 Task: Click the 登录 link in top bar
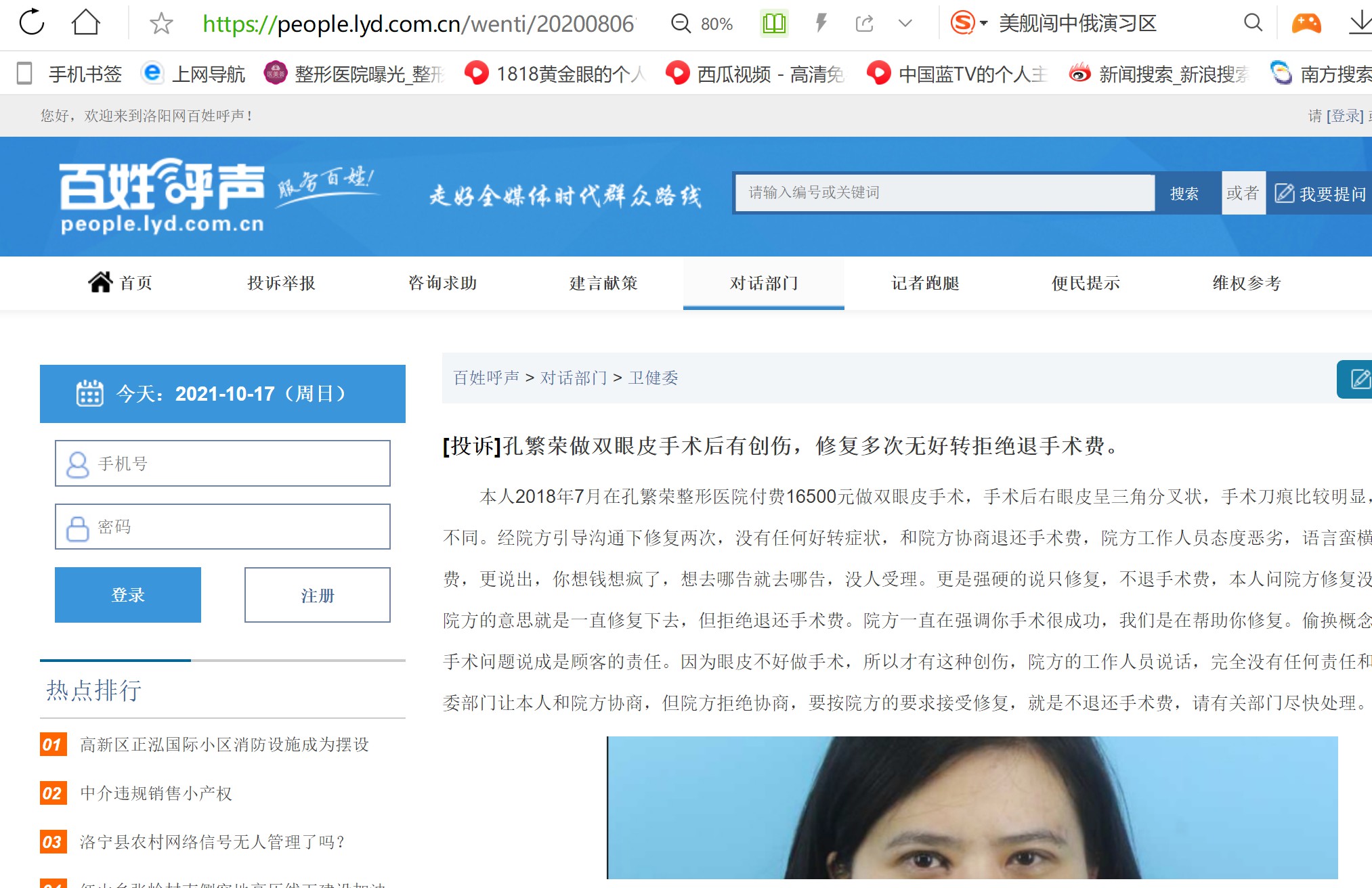click(1345, 116)
